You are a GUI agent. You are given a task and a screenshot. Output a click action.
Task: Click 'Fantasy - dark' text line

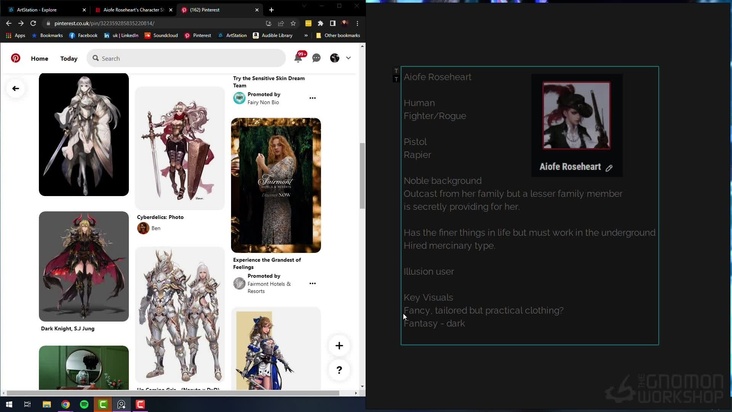coord(434,323)
